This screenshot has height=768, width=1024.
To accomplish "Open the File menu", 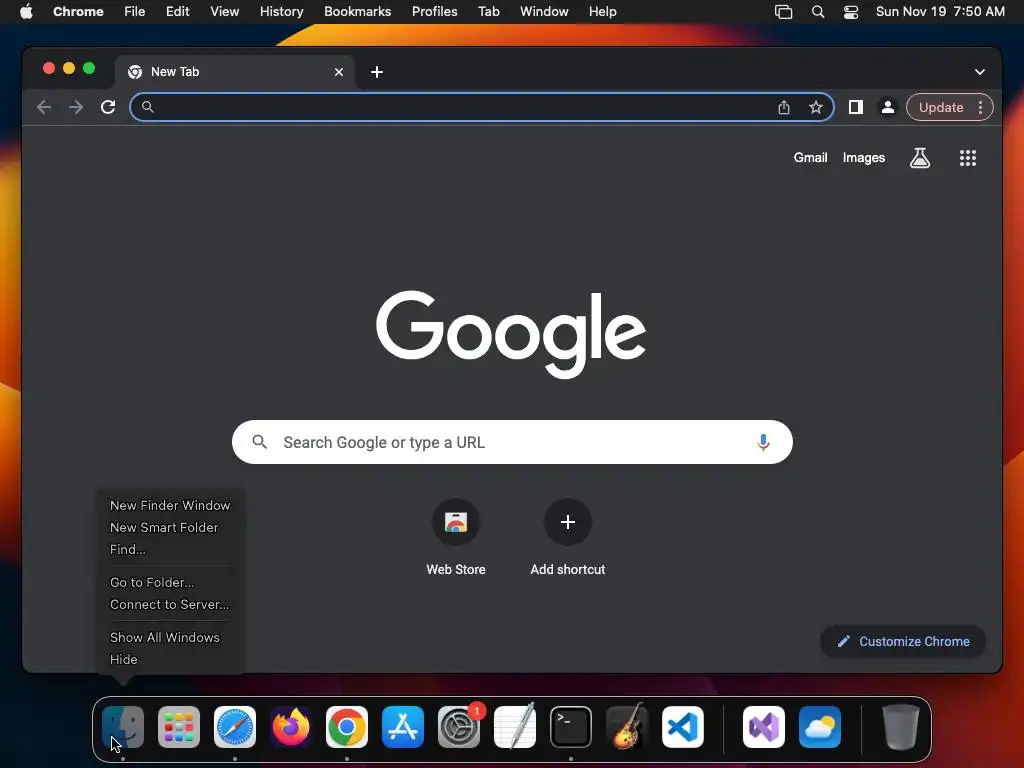I will tap(135, 11).
